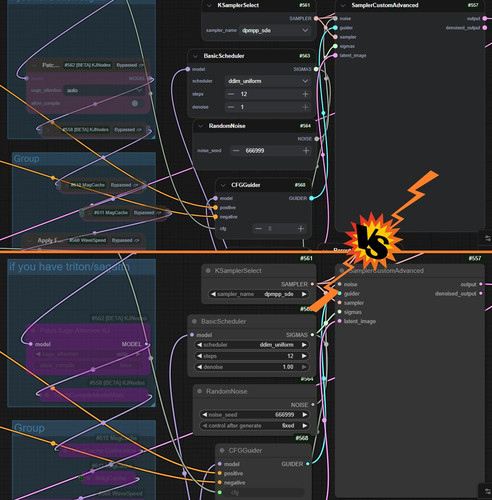Image resolution: width=492 pixels, height=500 pixels.
Task: Collapse CFGGuider node using its chevron
Action: tap(223, 185)
